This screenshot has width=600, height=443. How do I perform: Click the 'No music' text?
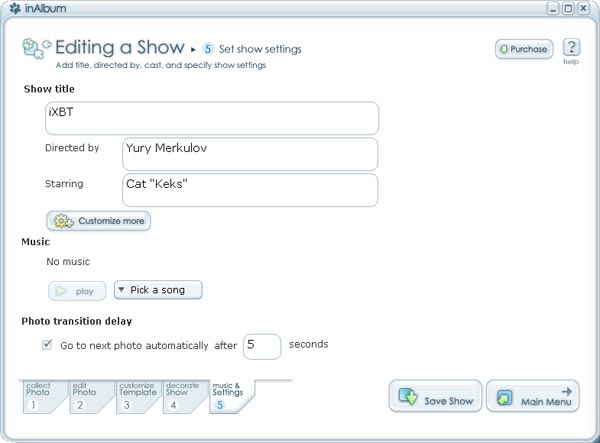(x=68, y=262)
